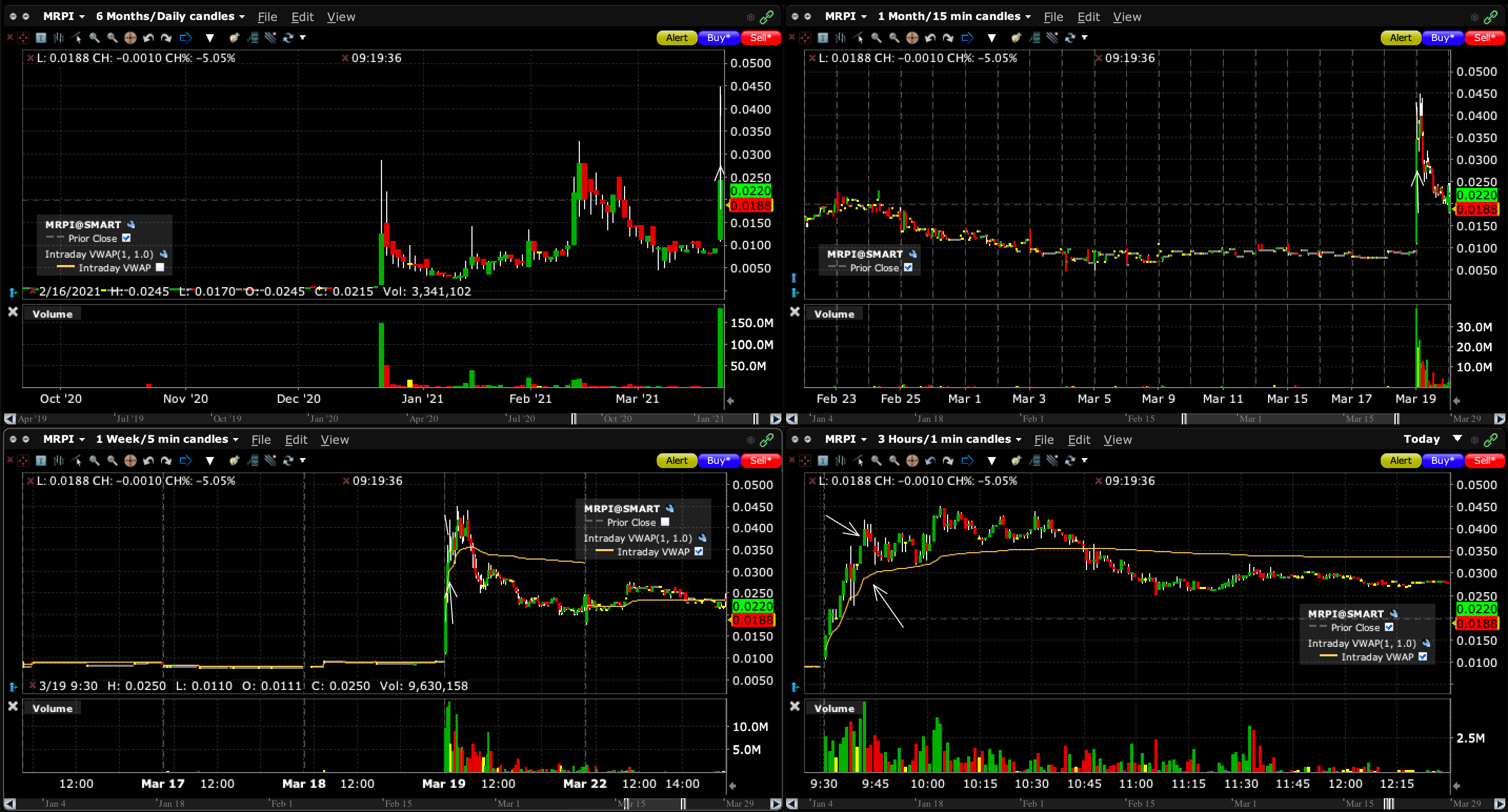Image resolution: width=1508 pixels, height=812 pixels.
Task: Enable Intraday VWAP checkbox in daily chart legend
Action: (160, 267)
